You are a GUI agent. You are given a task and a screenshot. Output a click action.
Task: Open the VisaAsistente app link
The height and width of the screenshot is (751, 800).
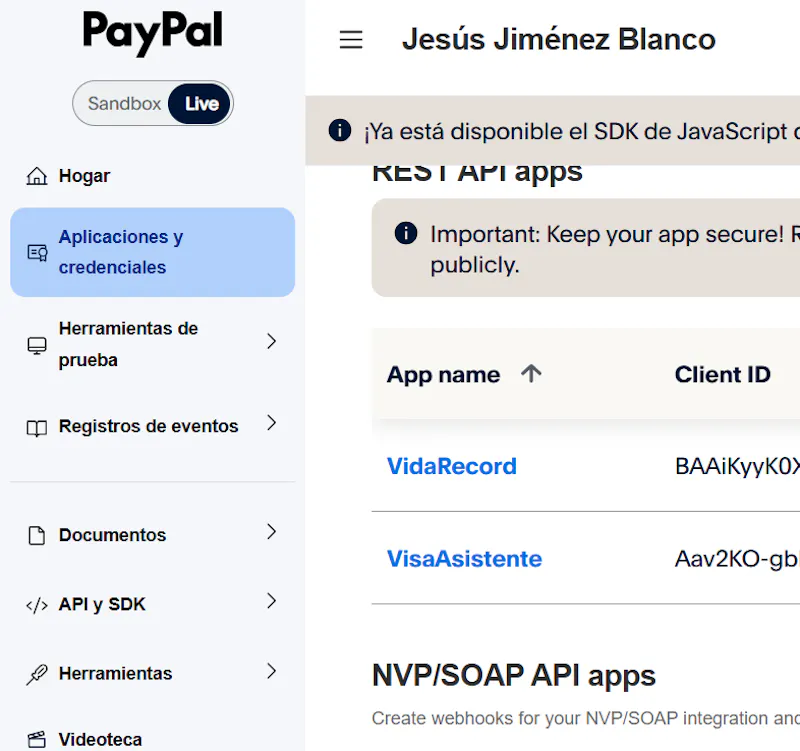point(464,559)
